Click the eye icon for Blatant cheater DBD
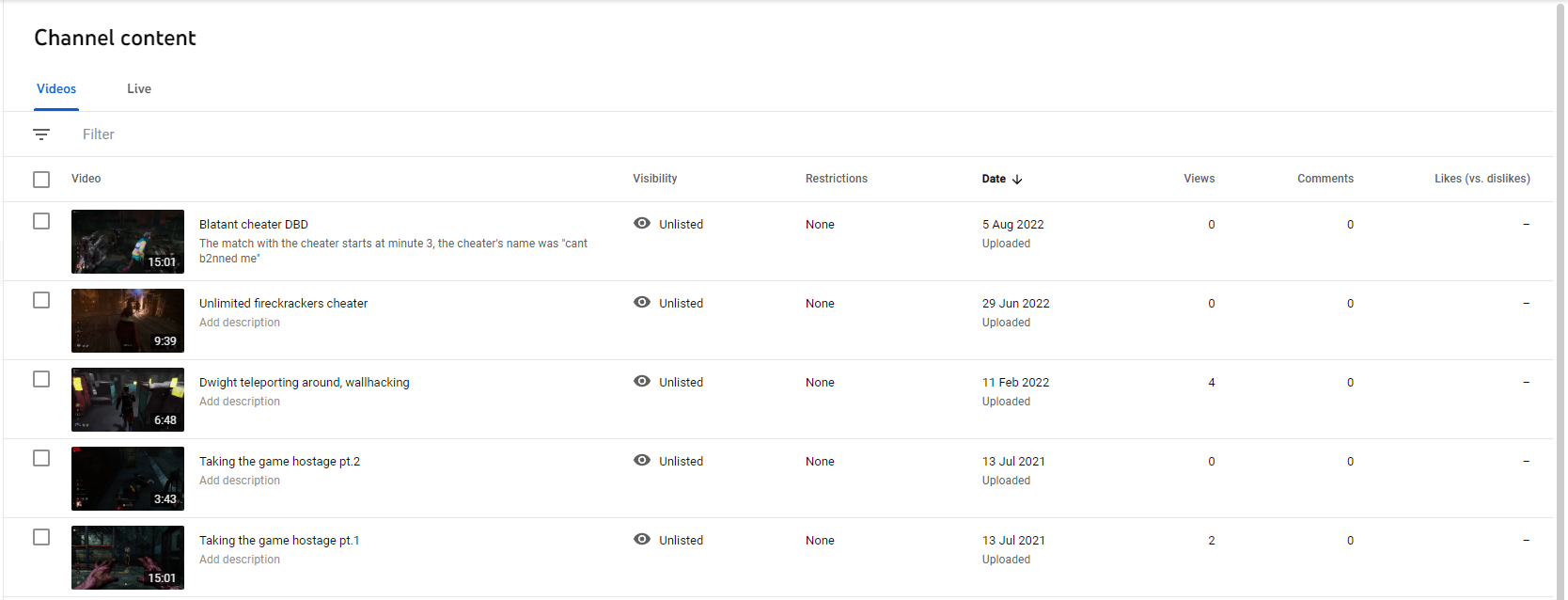 coord(642,224)
